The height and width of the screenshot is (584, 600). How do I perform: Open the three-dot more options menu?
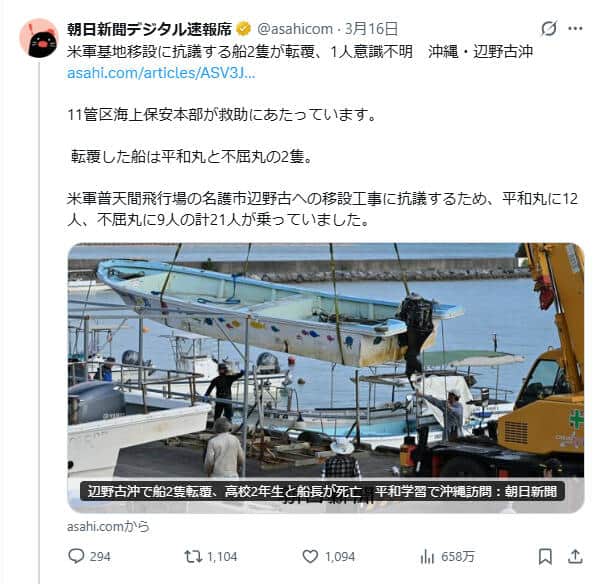[x=575, y=28]
